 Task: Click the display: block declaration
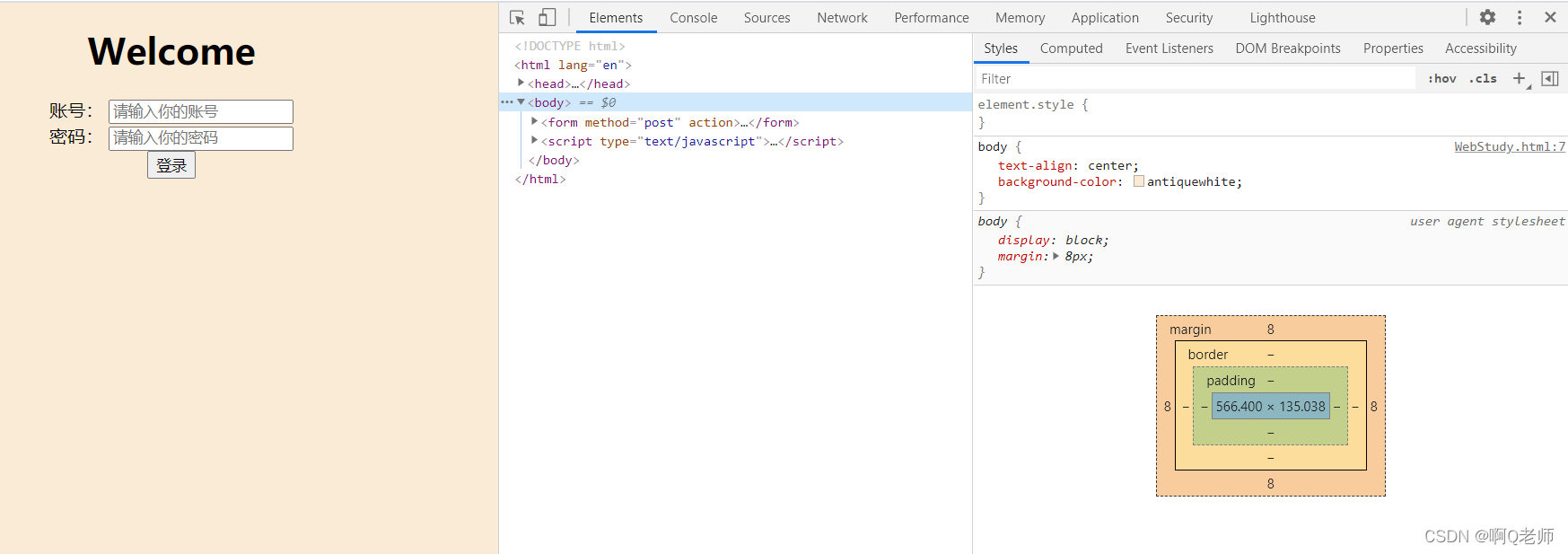click(x=1054, y=240)
